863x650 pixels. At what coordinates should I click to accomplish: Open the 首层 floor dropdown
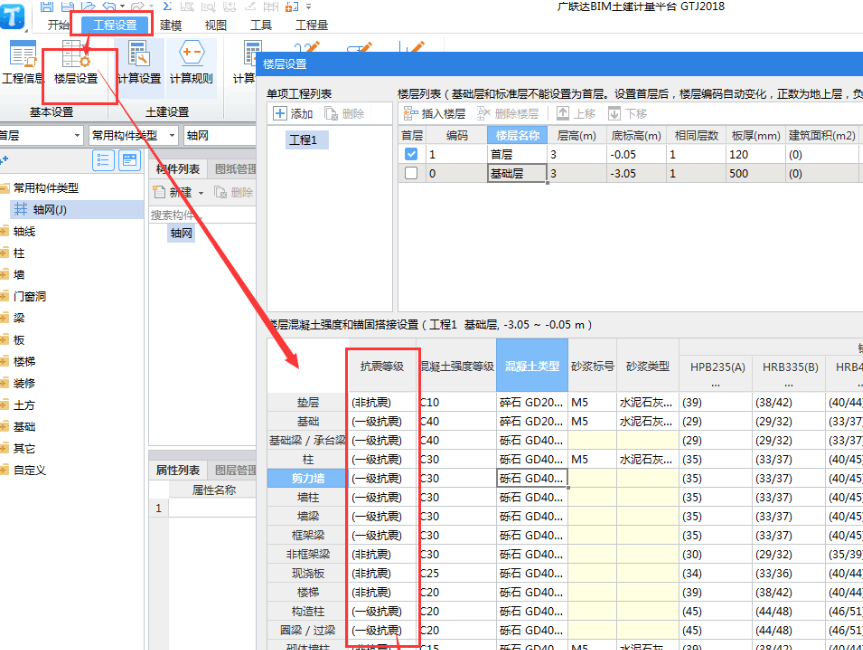click(x=77, y=135)
